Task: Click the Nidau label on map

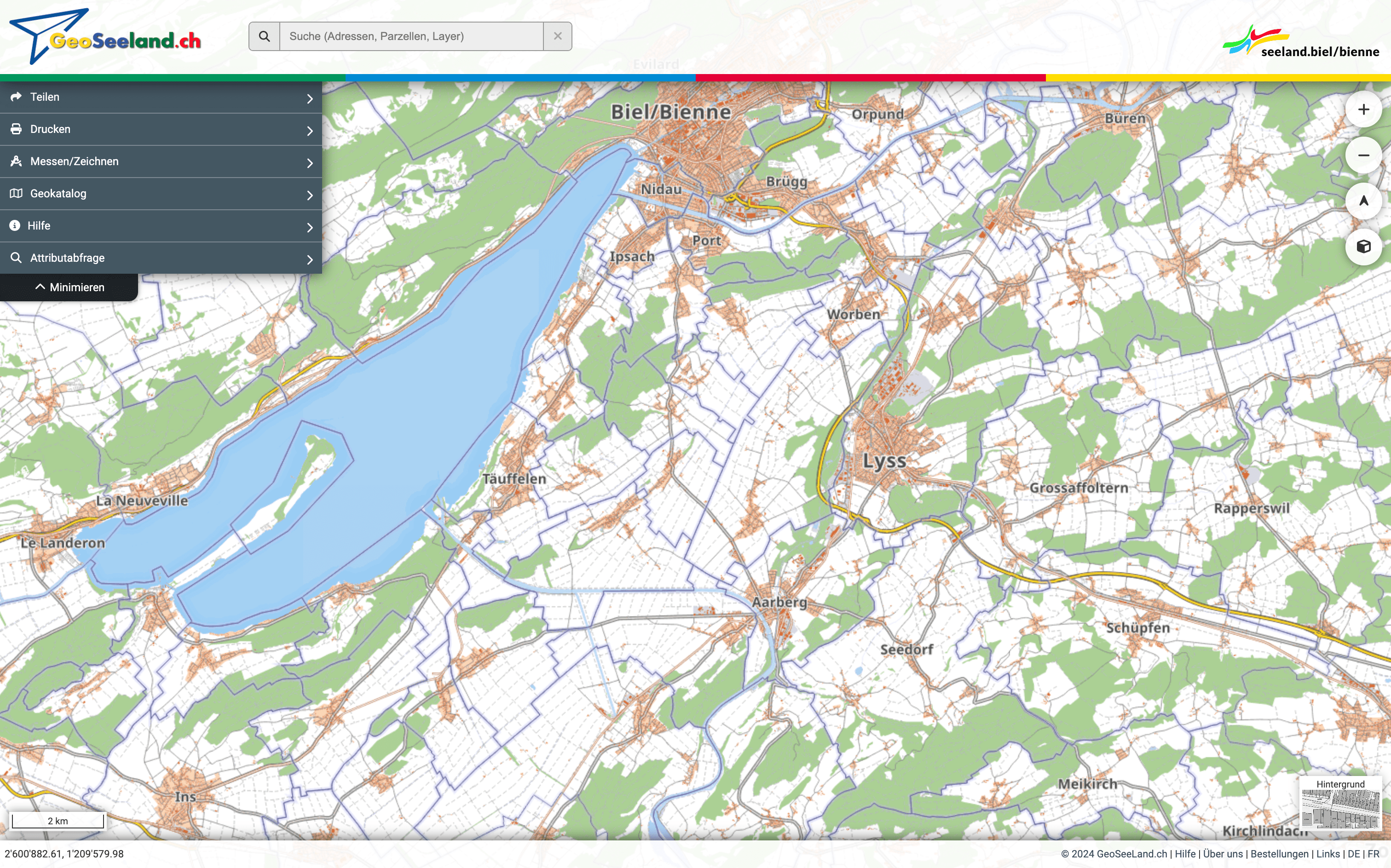Action: coord(661,190)
